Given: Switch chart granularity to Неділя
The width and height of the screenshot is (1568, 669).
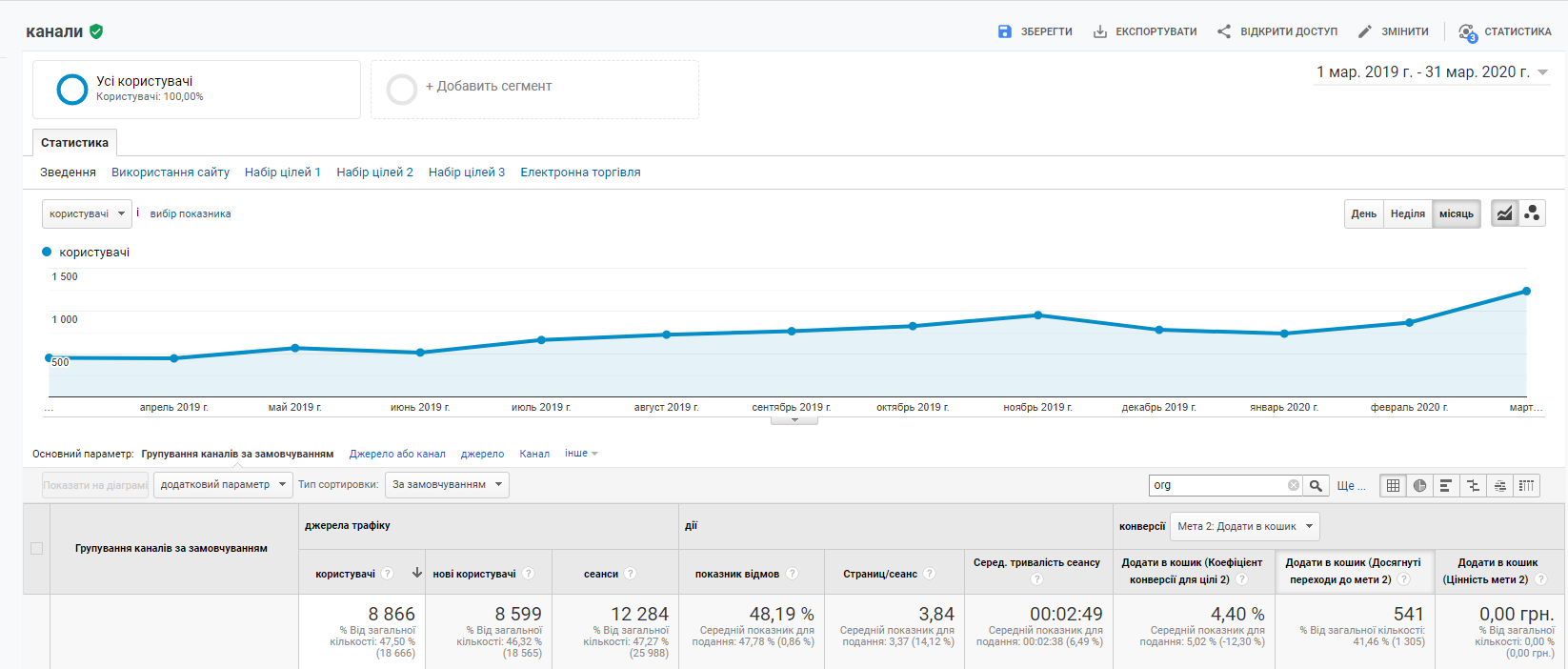Looking at the screenshot, I should coord(1407,213).
